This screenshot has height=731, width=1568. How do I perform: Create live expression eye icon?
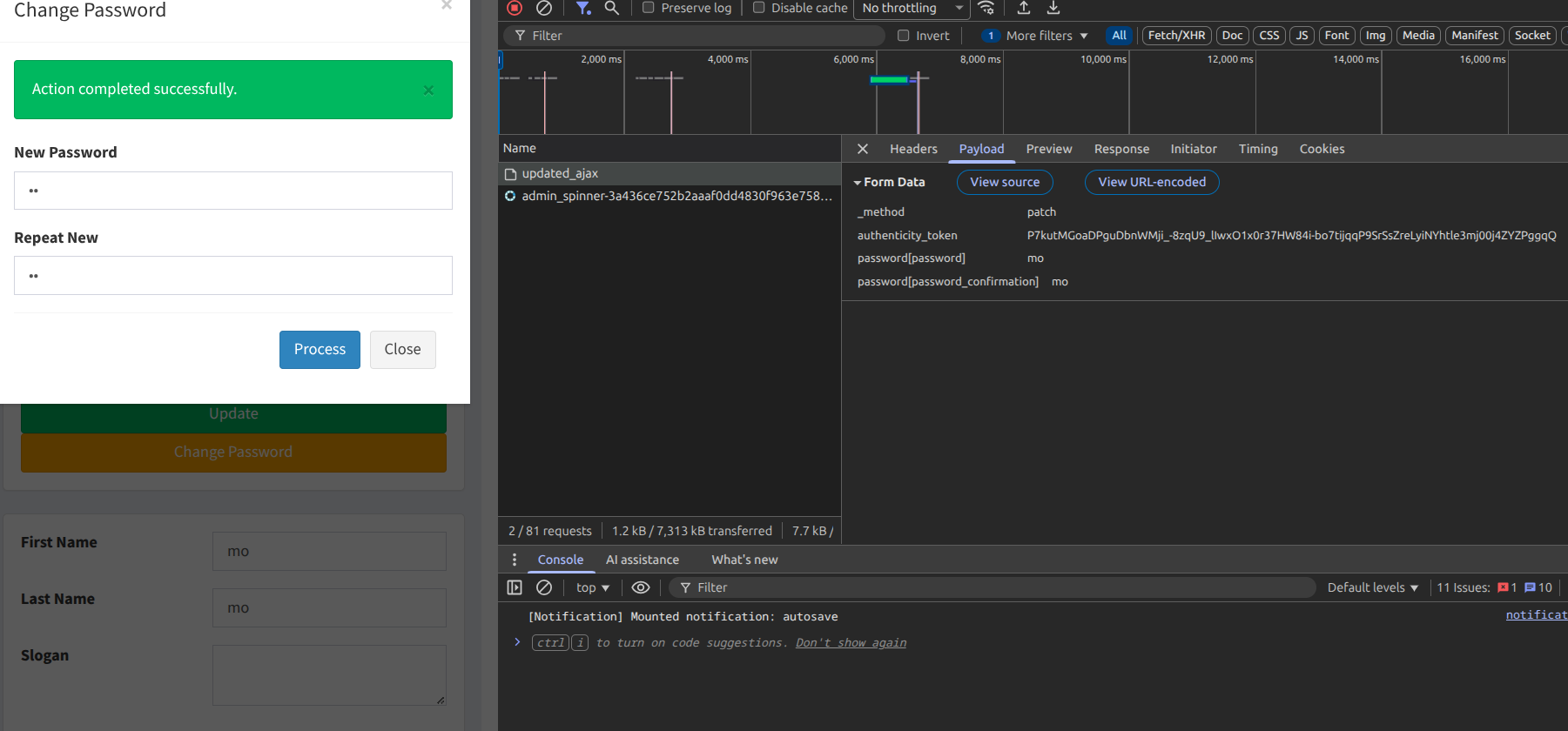click(x=641, y=587)
